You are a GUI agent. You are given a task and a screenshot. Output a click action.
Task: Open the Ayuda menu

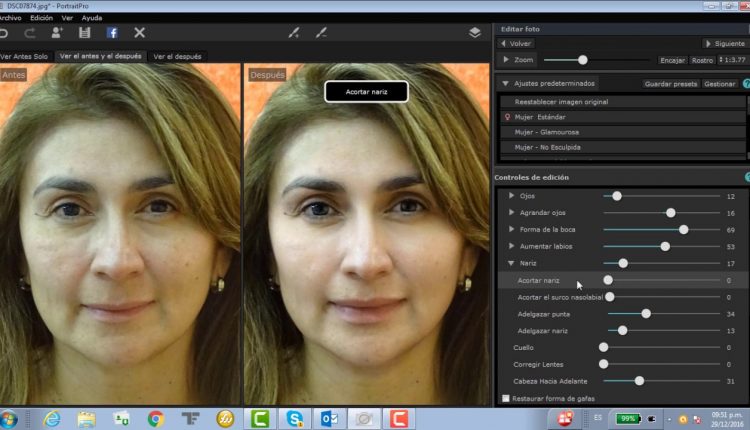click(x=92, y=18)
